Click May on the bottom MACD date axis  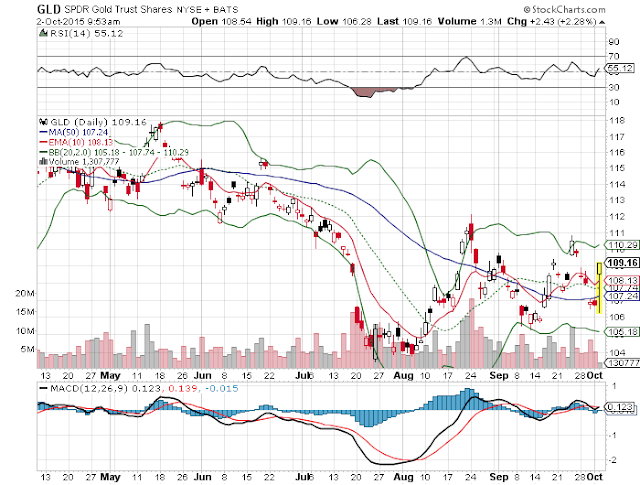pos(110,477)
